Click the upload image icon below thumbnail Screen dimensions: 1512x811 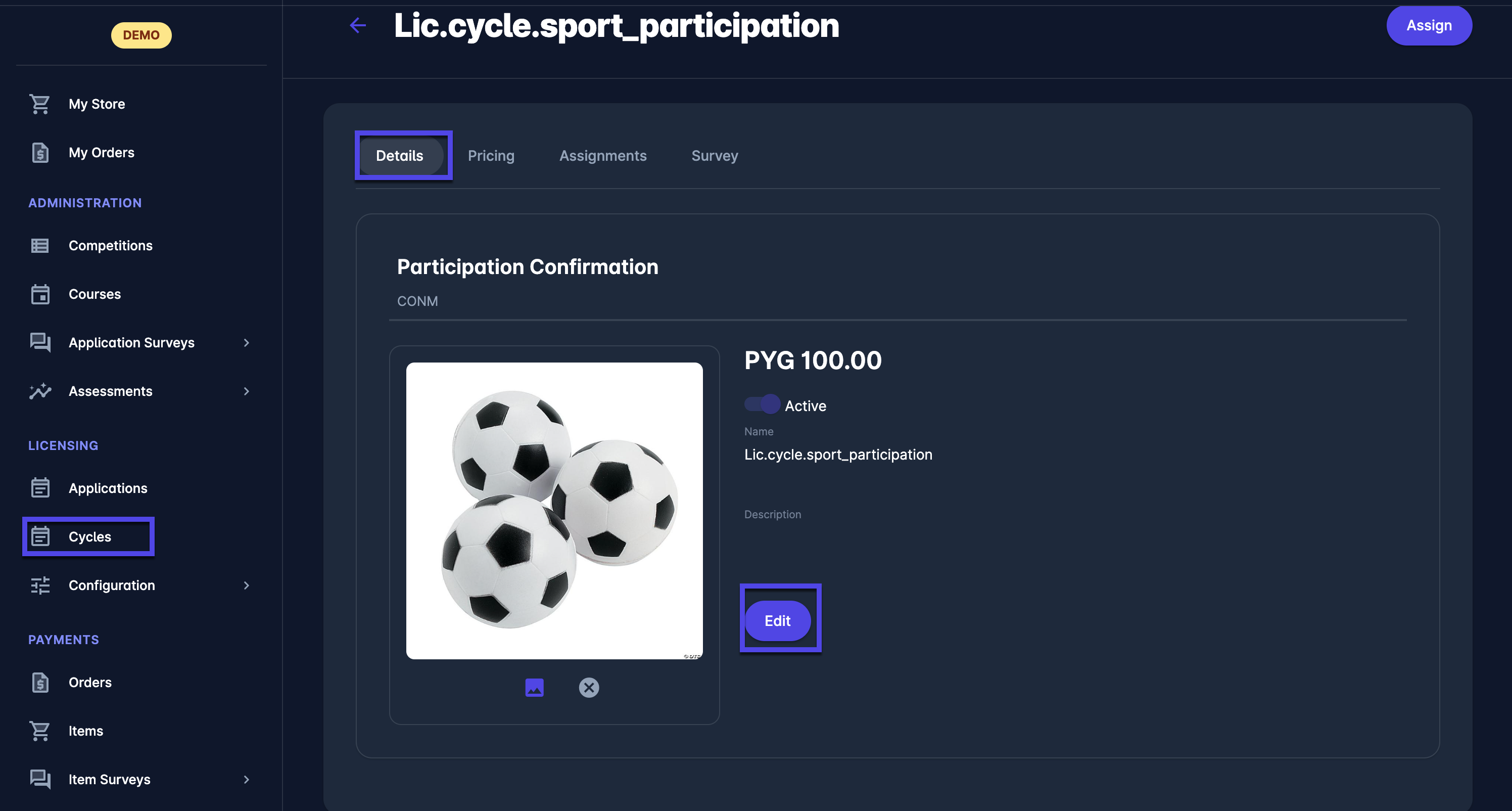534,687
